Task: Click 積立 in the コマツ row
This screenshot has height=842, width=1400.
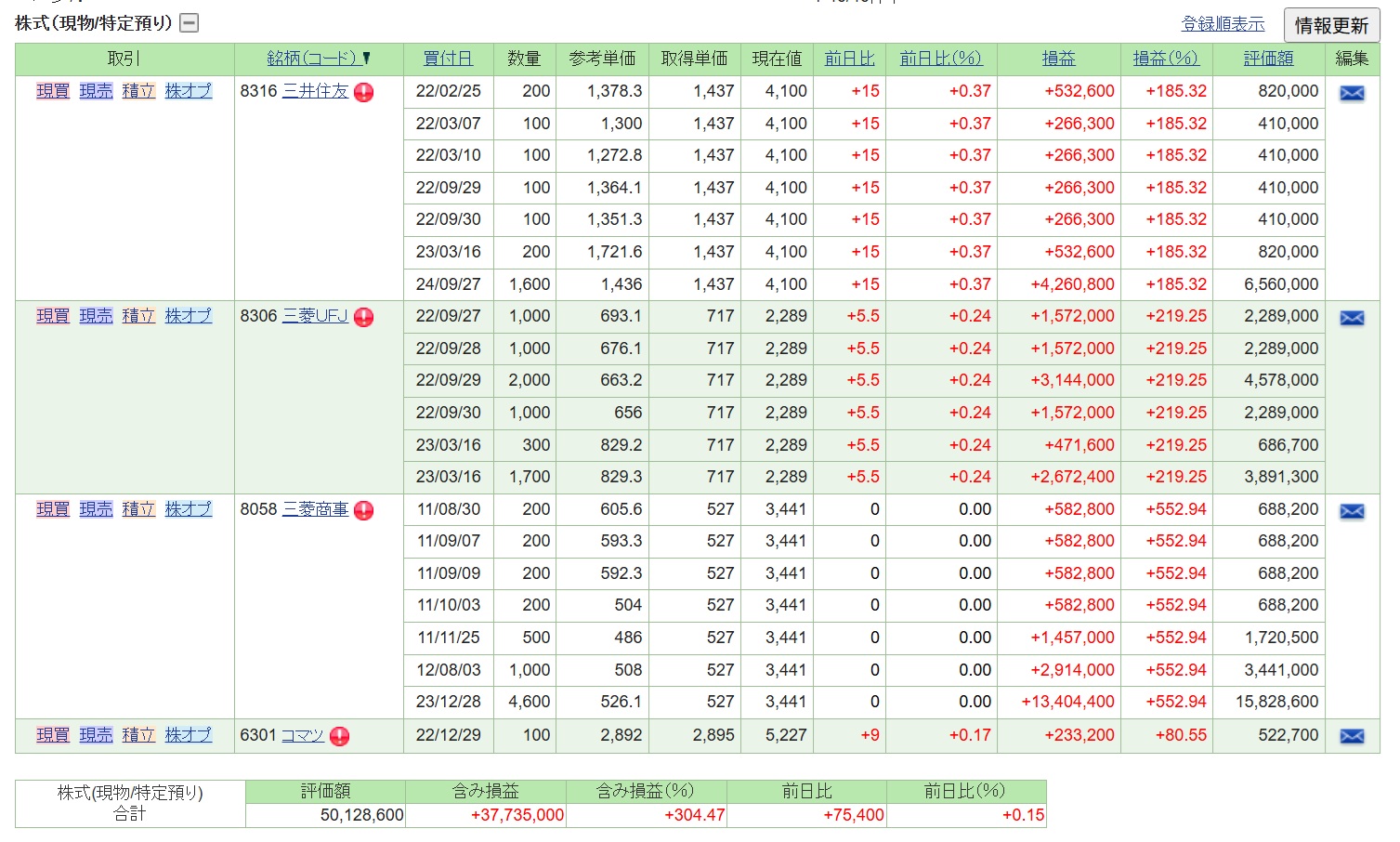Action: pyautogui.click(x=138, y=735)
